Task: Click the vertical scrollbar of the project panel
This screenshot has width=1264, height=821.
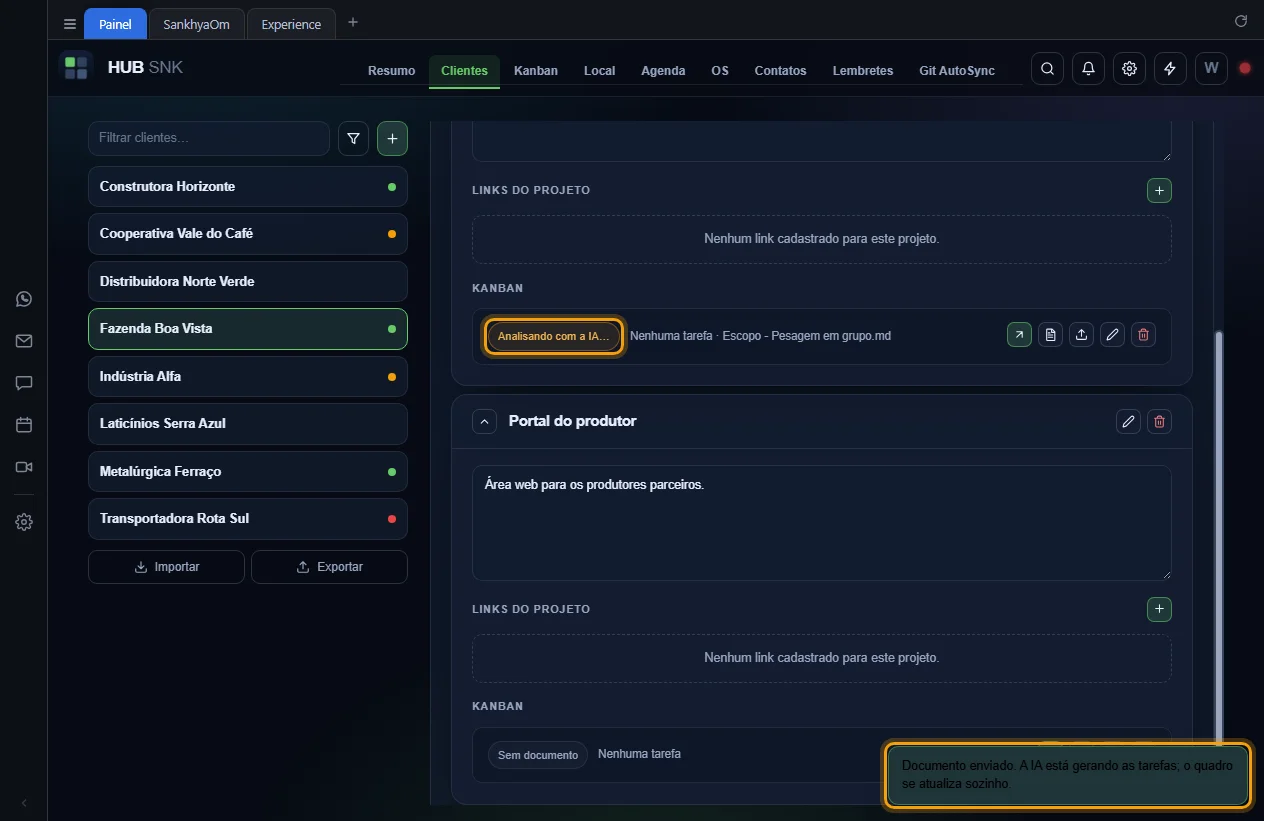Action: point(1218,538)
